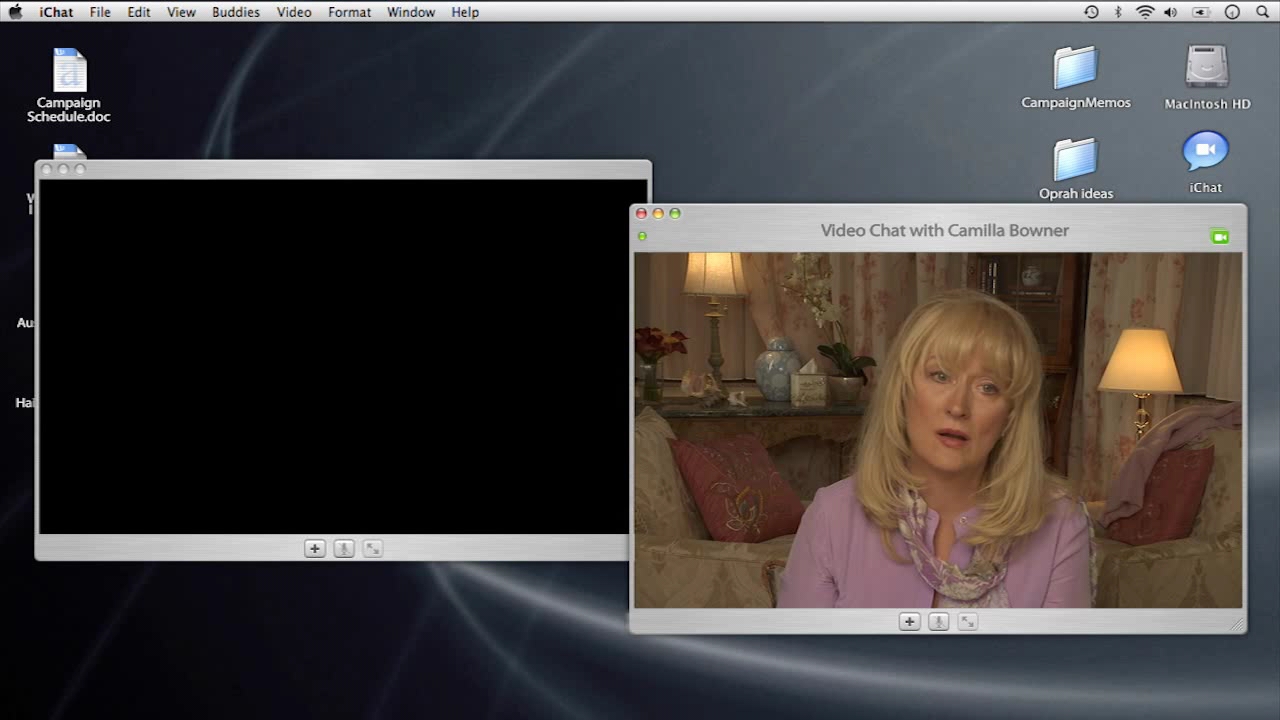Click the Time Machine menu bar icon
This screenshot has height=720, width=1280.
tap(1091, 12)
